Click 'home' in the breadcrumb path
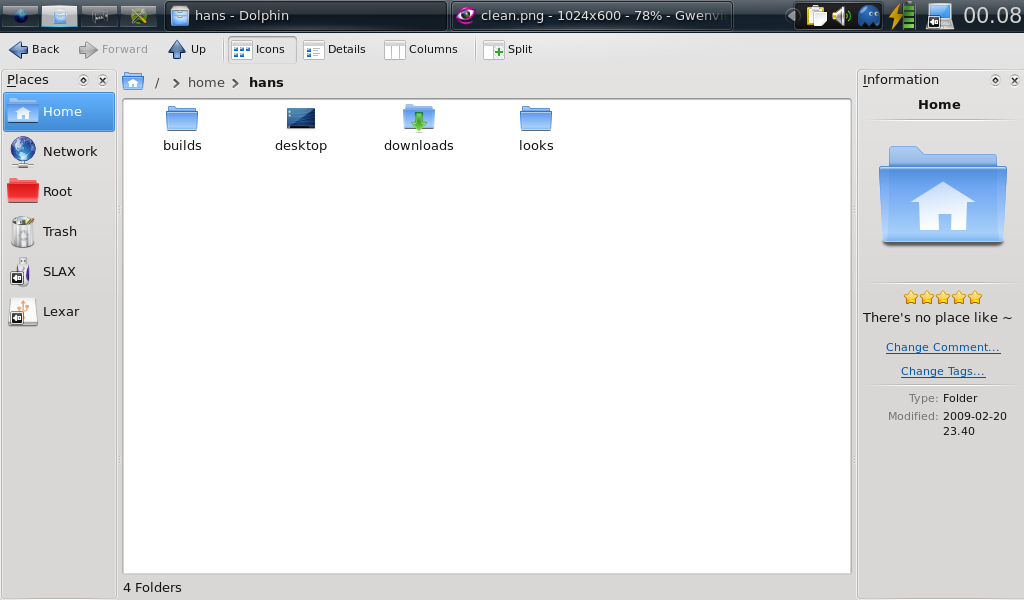 206,82
